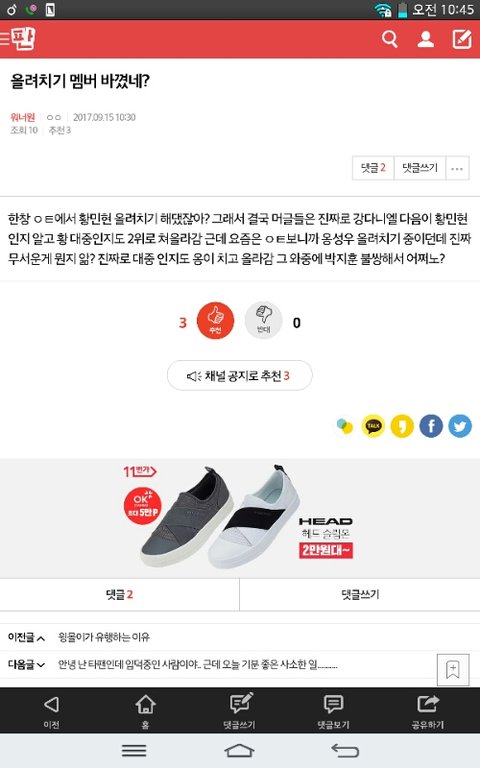Open the HEAD slip-on shoes ad banner
Viewport: 480px width, 768px height.
[240, 518]
